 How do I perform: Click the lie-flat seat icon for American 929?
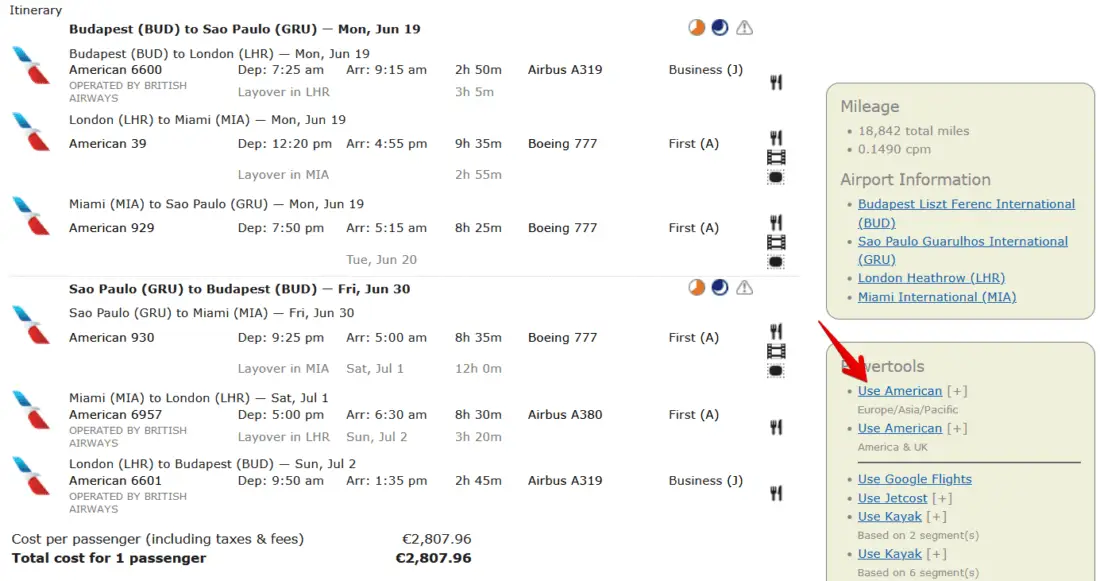(x=776, y=262)
